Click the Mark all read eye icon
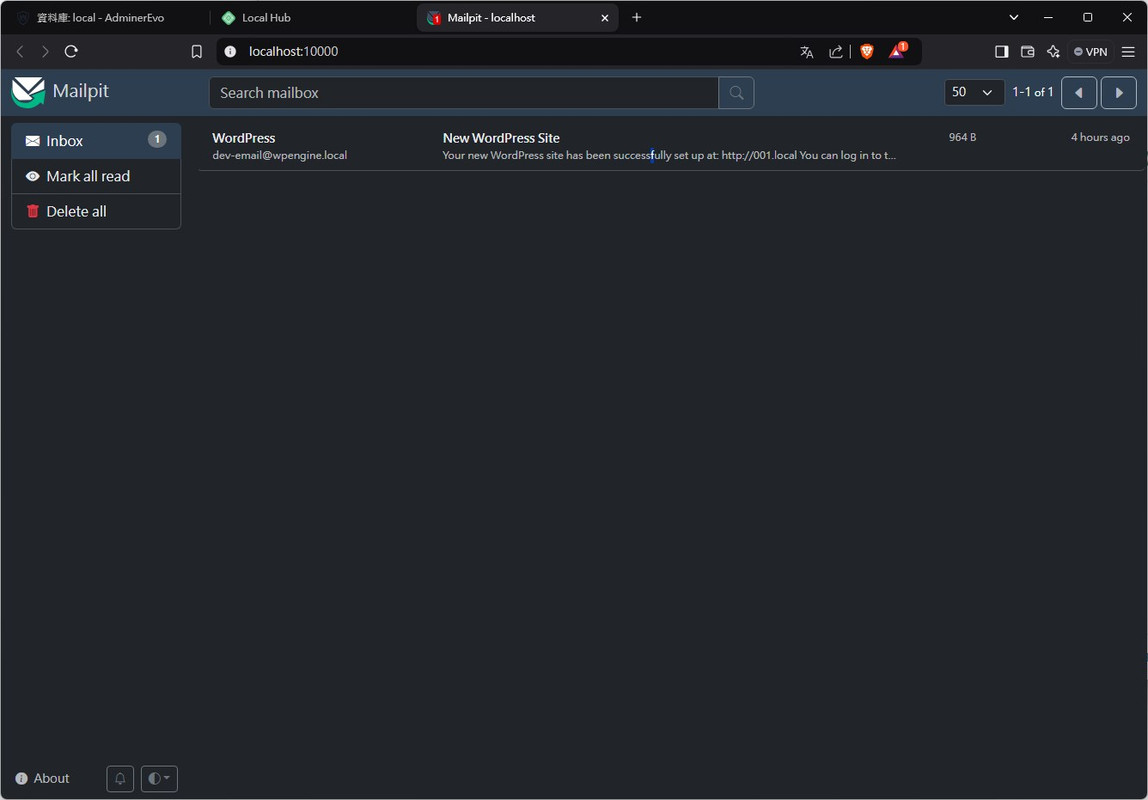Screen dimensions: 1148x800 [32, 176]
